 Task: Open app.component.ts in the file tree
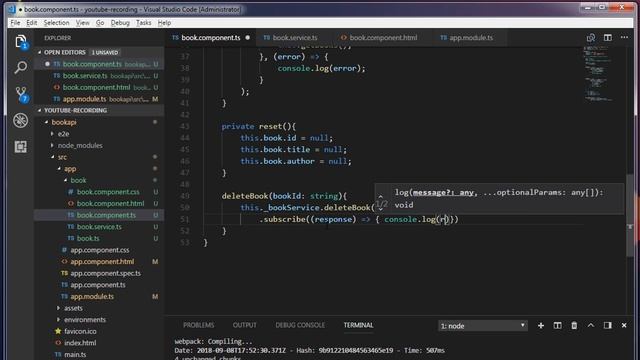click(x=99, y=285)
